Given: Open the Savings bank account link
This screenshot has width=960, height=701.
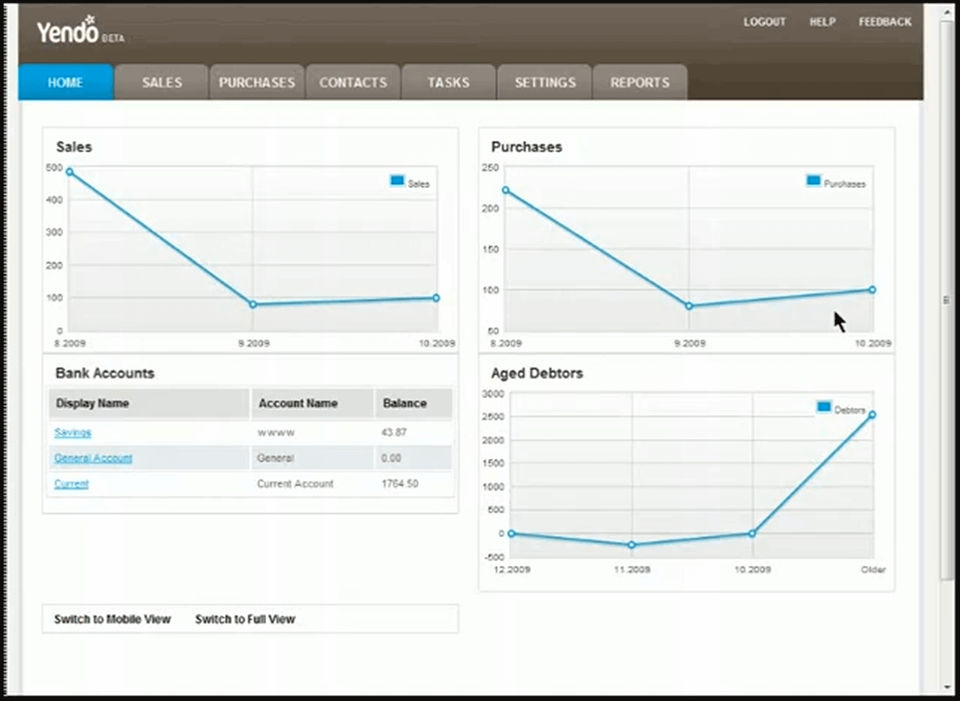Looking at the screenshot, I should (73, 432).
